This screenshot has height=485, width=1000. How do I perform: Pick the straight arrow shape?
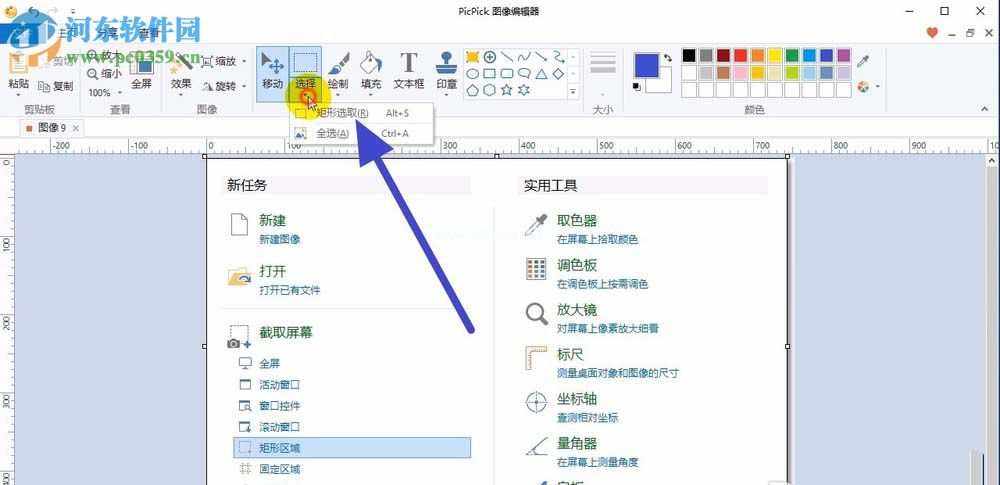pyautogui.click(x=541, y=57)
